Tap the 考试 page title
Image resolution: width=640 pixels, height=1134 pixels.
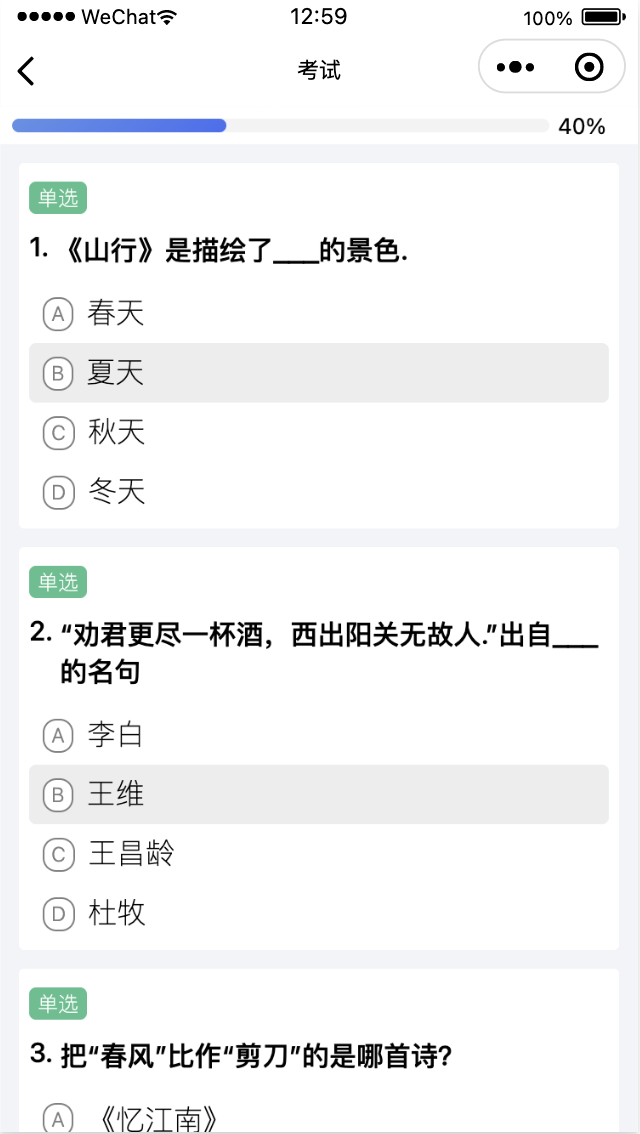click(319, 70)
